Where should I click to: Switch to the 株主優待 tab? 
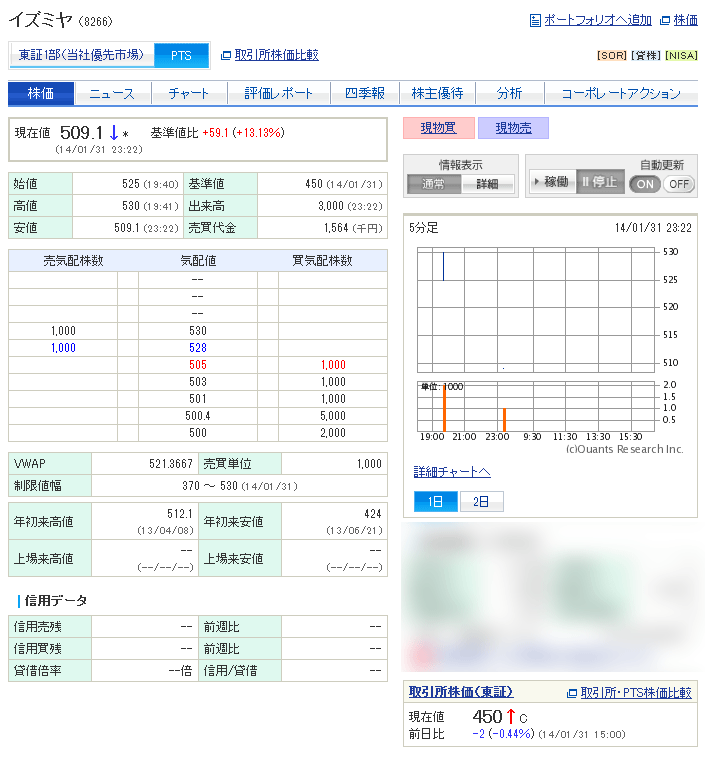pyautogui.click(x=438, y=93)
